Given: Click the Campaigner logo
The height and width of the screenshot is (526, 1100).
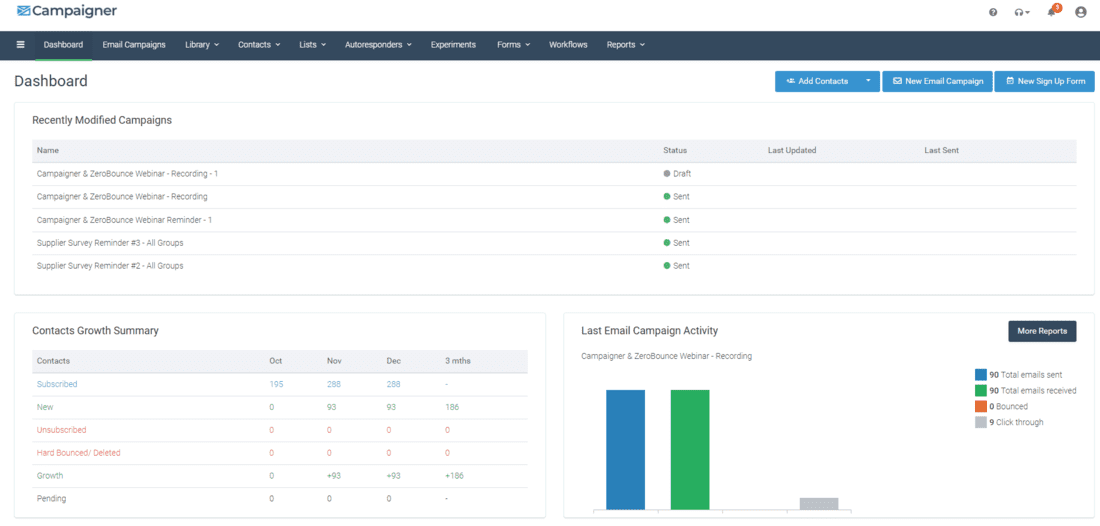Looking at the screenshot, I should coord(67,11).
